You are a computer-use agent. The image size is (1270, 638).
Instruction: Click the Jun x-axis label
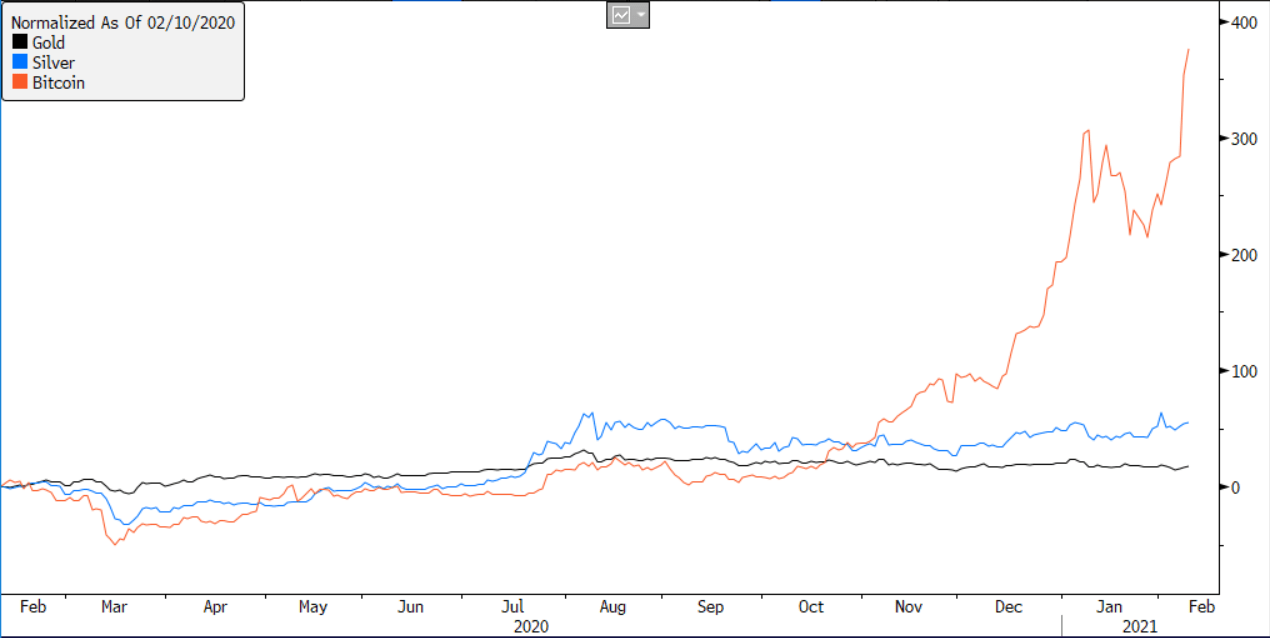tap(411, 607)
